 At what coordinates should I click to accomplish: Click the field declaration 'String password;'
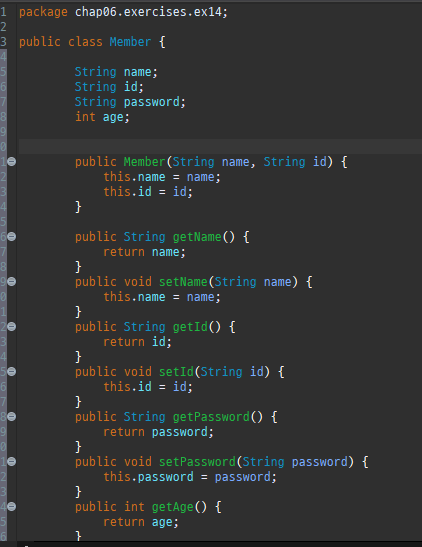pyautogui.click(x=130, y=102)
